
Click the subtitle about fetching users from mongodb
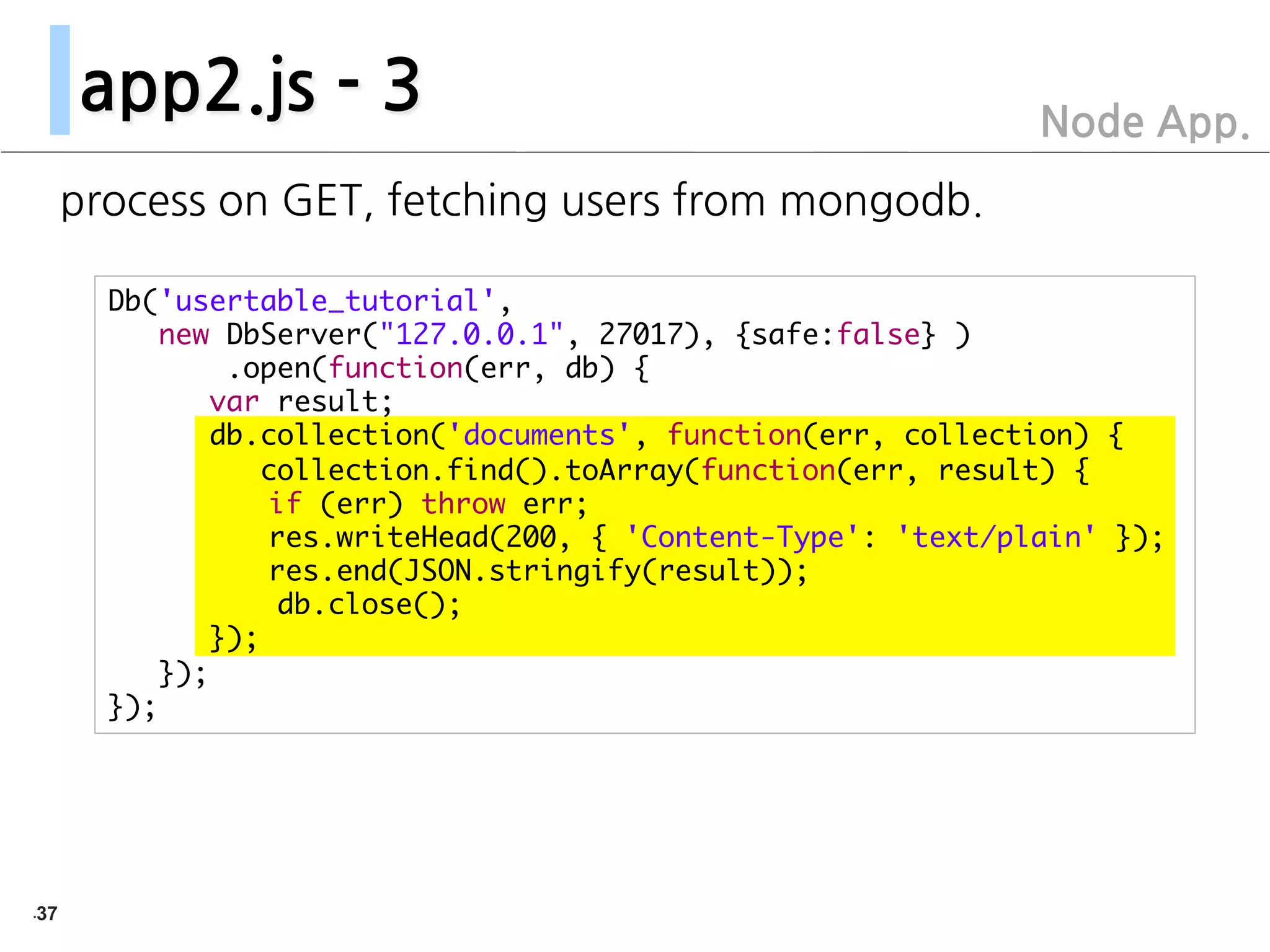(521, 201)
